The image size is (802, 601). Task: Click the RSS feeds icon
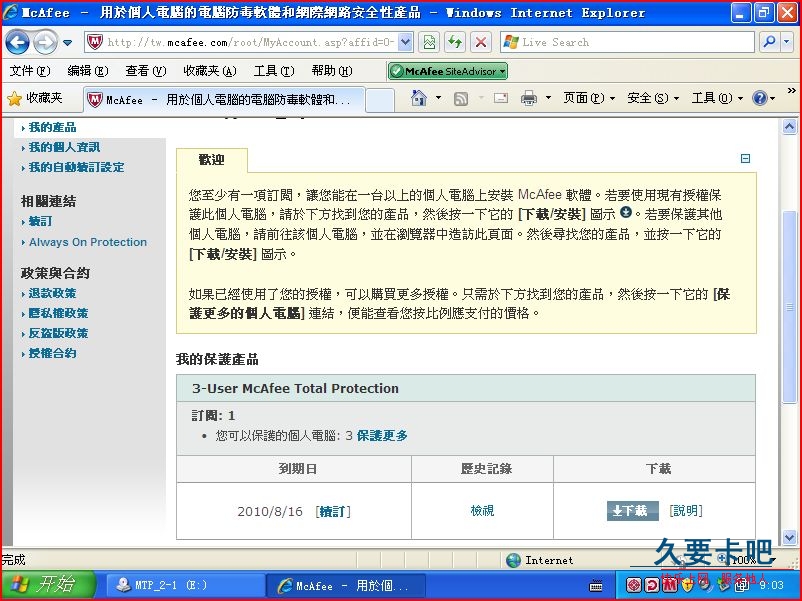(x=461, y=98)
